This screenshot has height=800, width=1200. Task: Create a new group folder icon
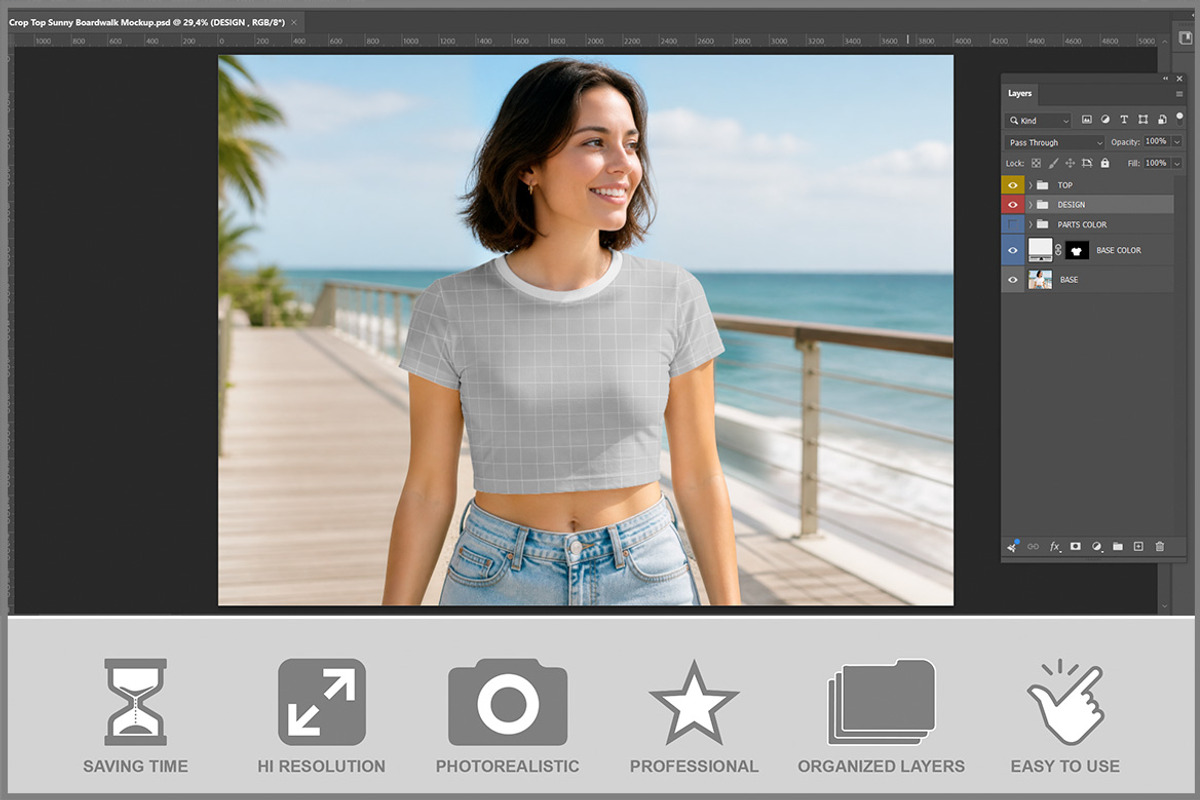(1118, 546)
